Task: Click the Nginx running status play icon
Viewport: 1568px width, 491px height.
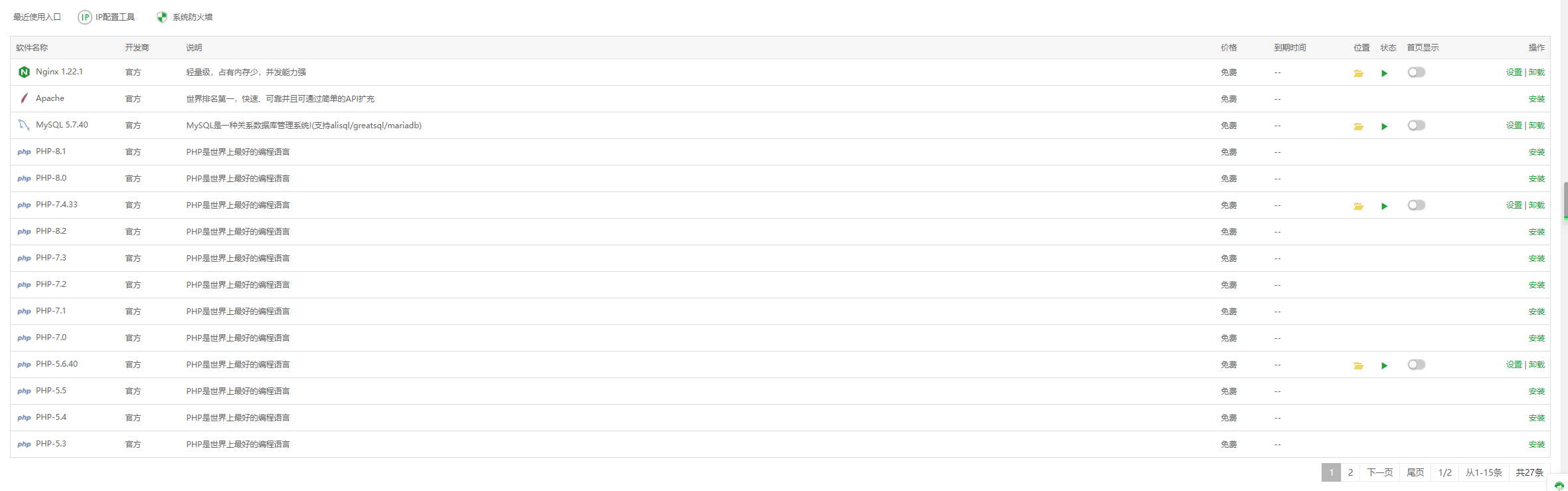Action: [1384, 73]
